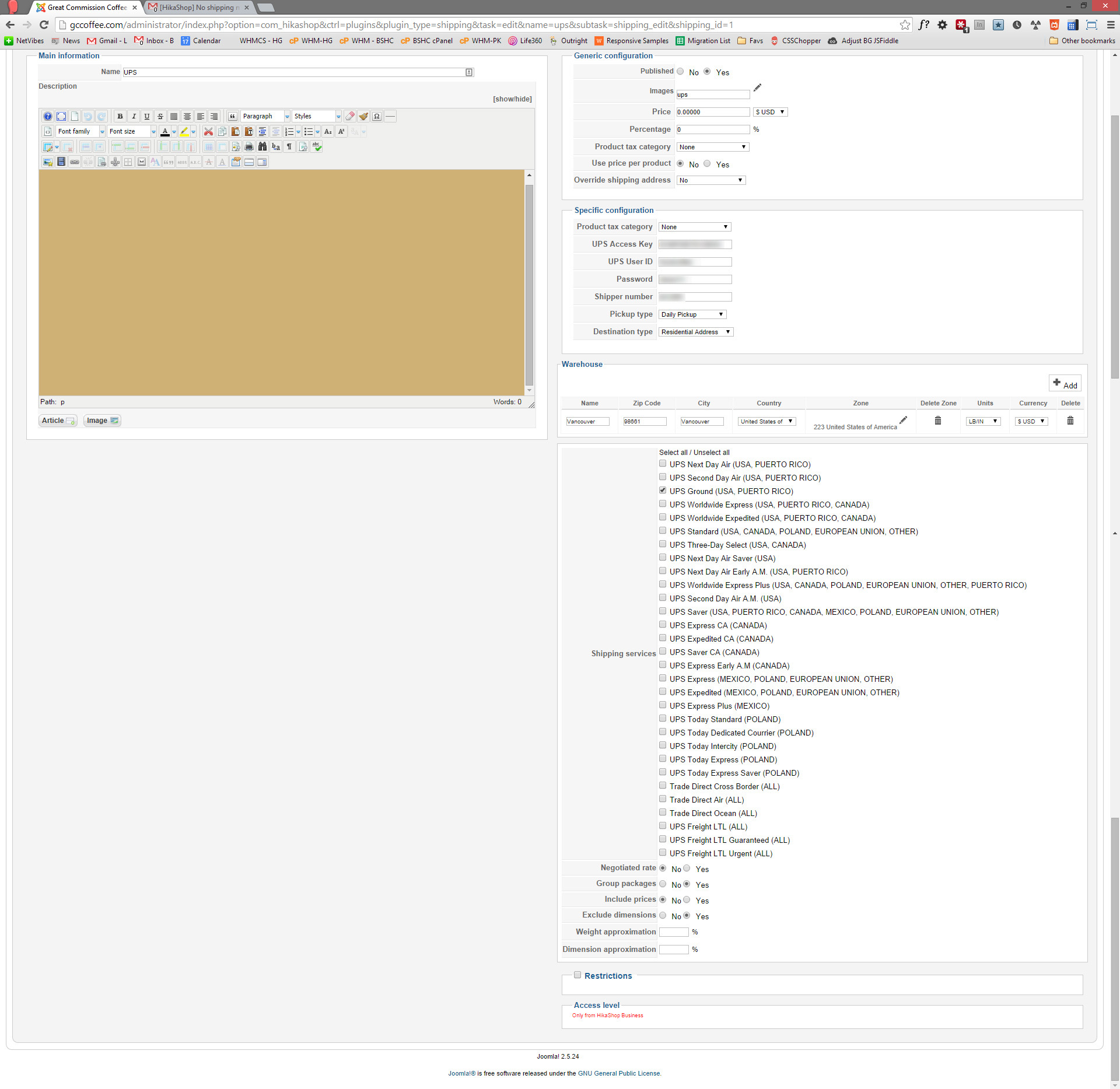Image resolution: width=1120 pixels, height=1089 pixels.
Task: Click the blockquote icon in editor toolbar
Action: pos(232,116)
